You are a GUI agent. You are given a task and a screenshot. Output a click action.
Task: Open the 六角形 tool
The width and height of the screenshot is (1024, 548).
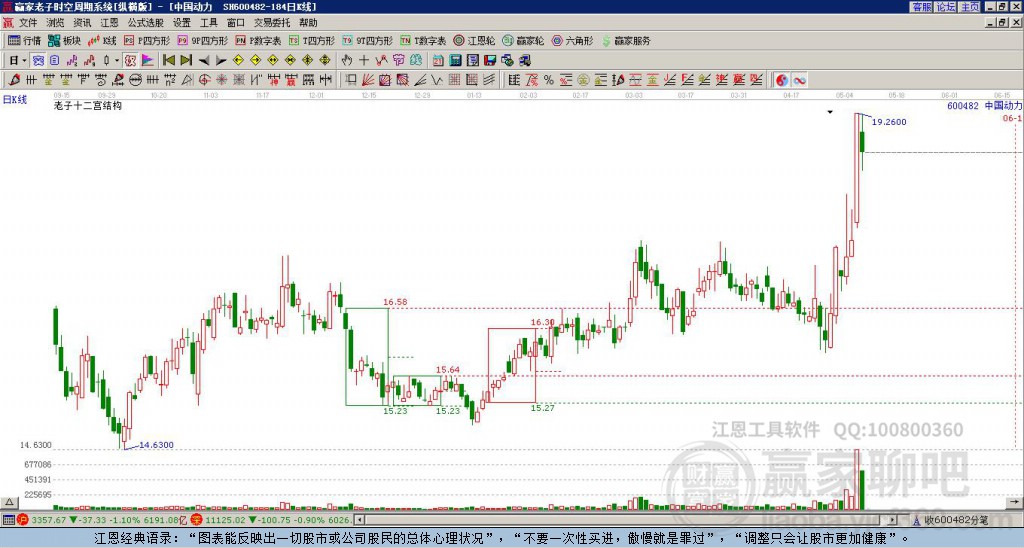click(x=573, y=40)
